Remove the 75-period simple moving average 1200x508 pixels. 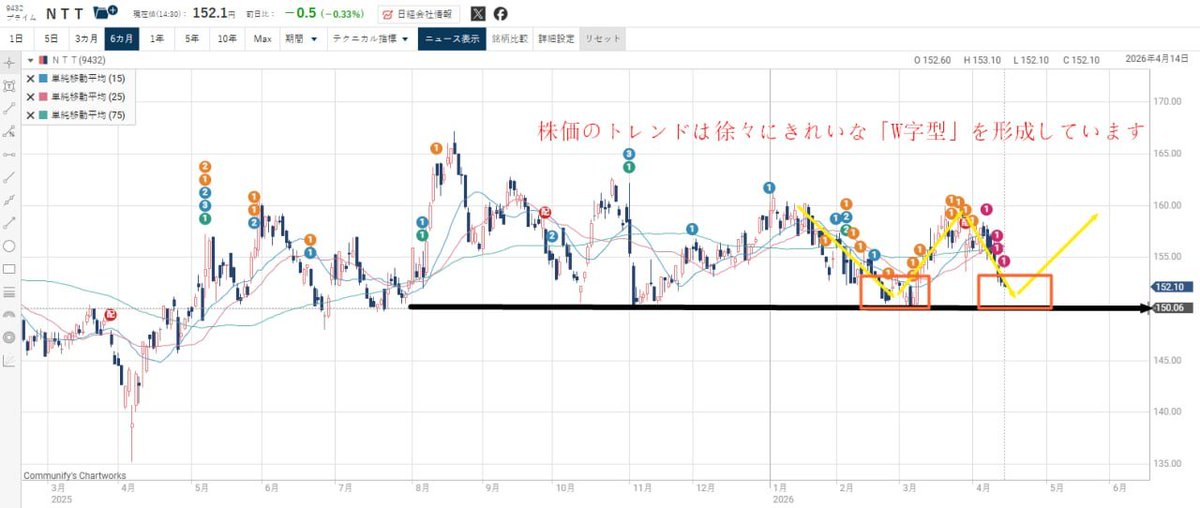[30, 115]
